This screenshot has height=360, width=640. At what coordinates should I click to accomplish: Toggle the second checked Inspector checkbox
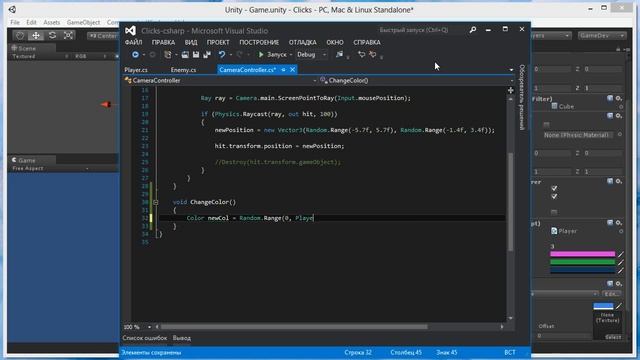(x=554, y=196)
